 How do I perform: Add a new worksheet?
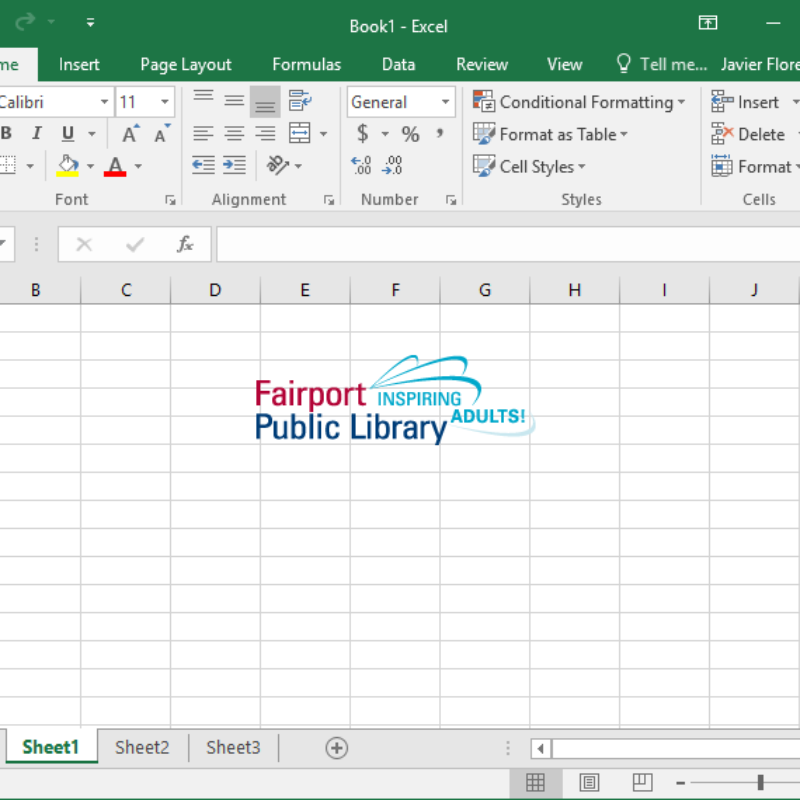tap(337, 747)
